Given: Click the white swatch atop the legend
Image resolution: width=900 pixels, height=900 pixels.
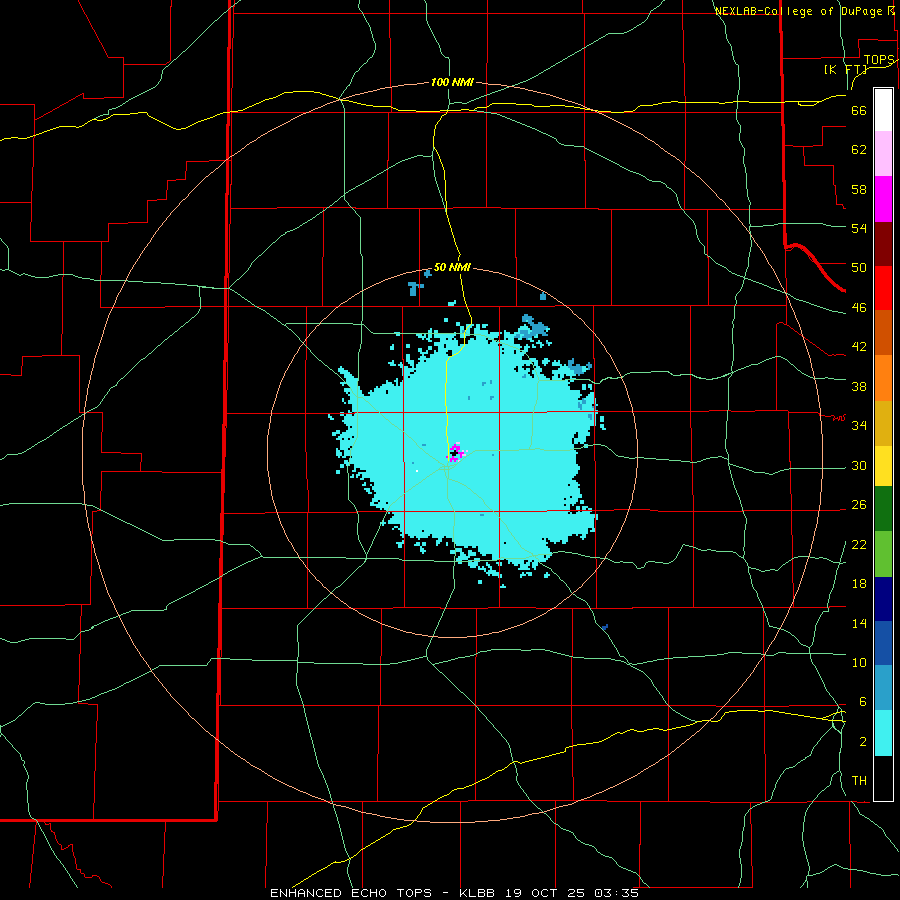Looking at the screenshot, I should [x=883, y=110].
